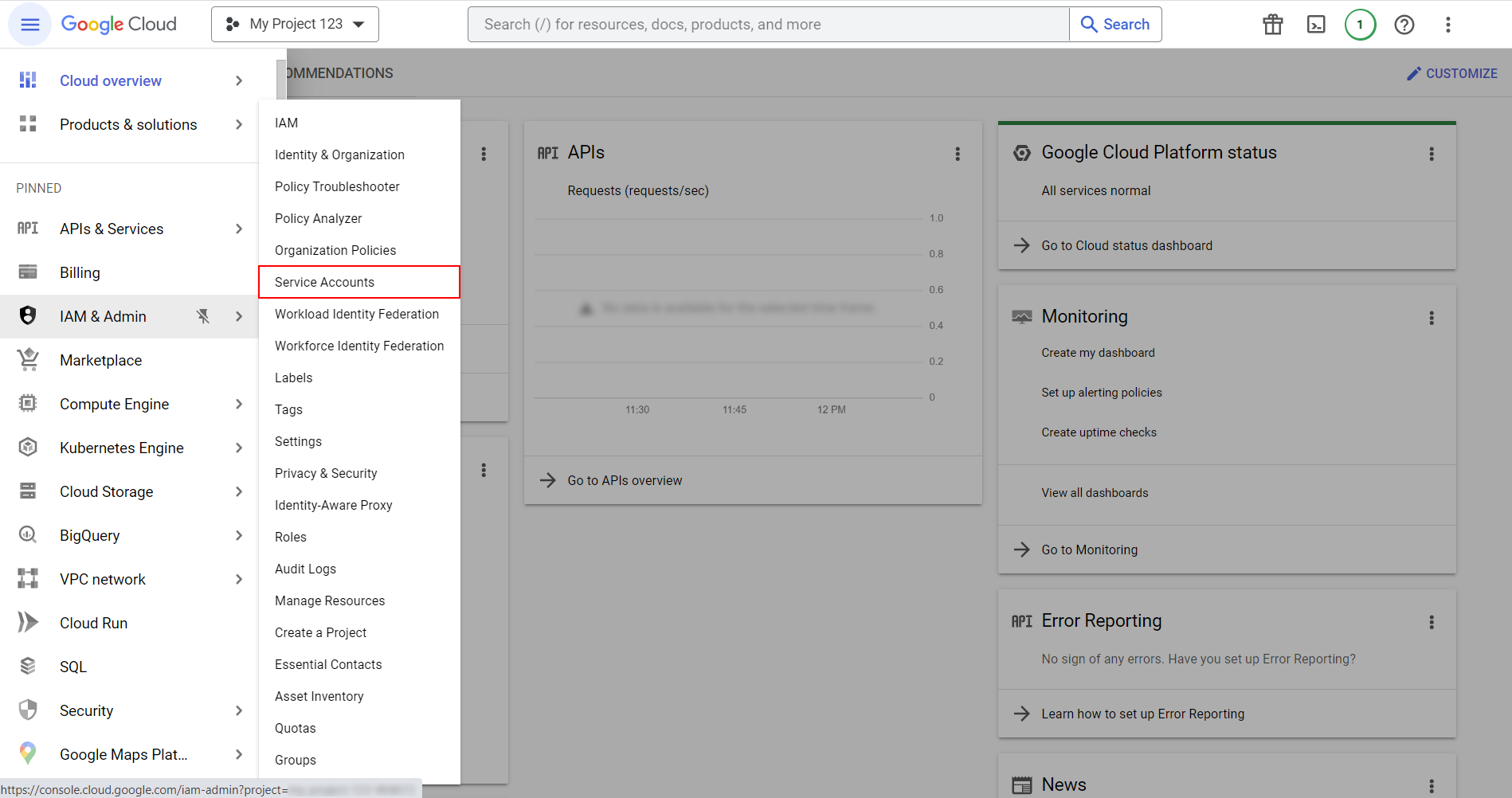1512x798 pixels.
Task: Open Google Cloud Platform status card options
Action: coord(1432,154)
